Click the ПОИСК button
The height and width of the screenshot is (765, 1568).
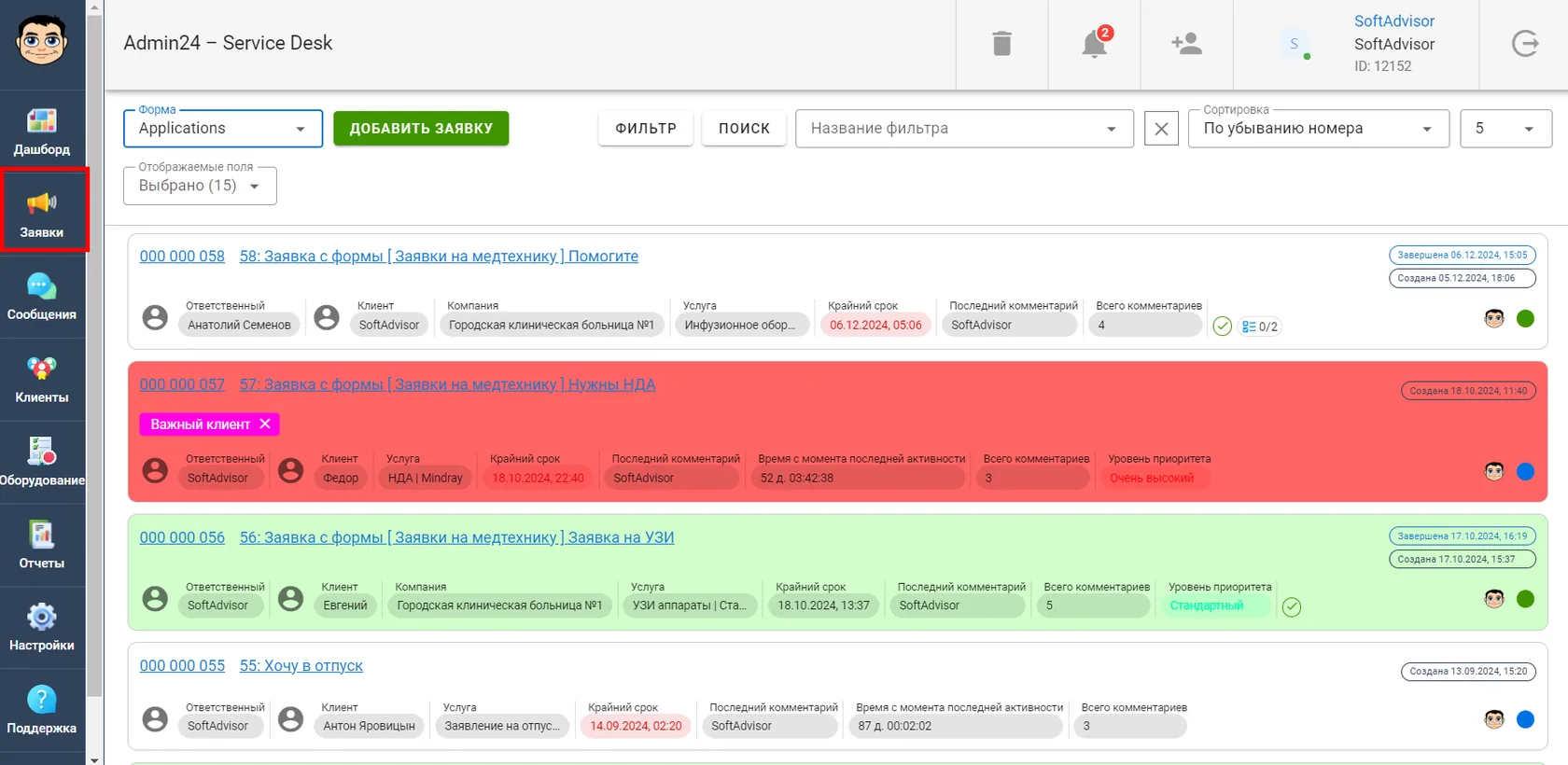point(744,129)
